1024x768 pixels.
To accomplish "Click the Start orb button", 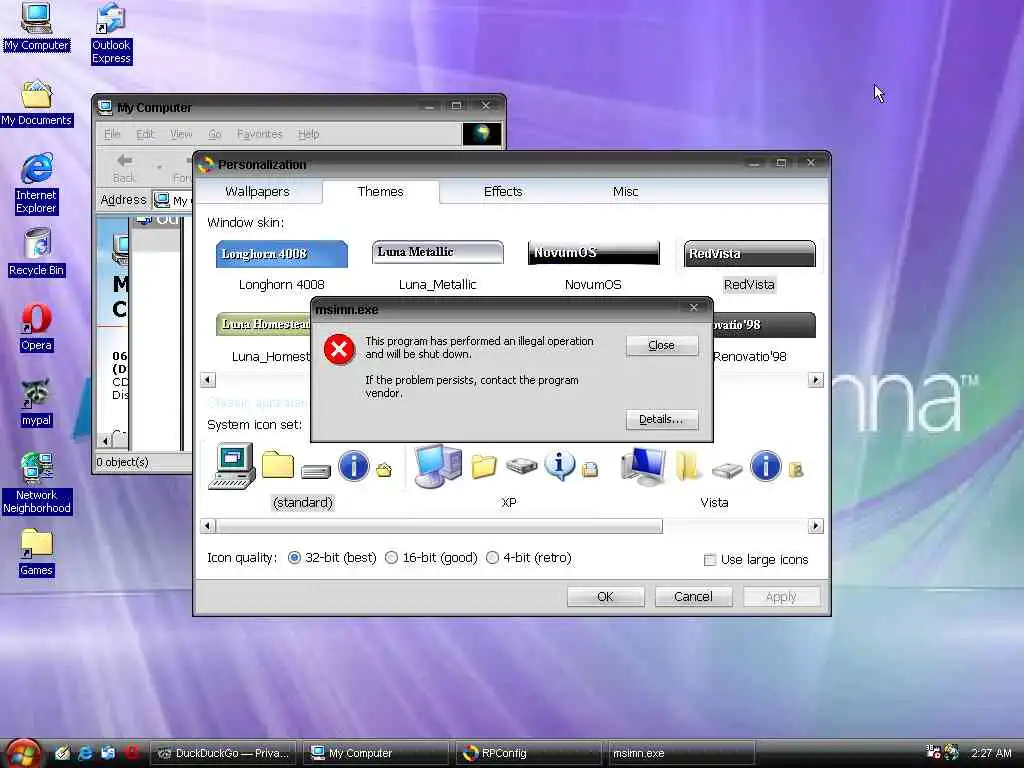I will pyautogui.click(x=22, y=753).
